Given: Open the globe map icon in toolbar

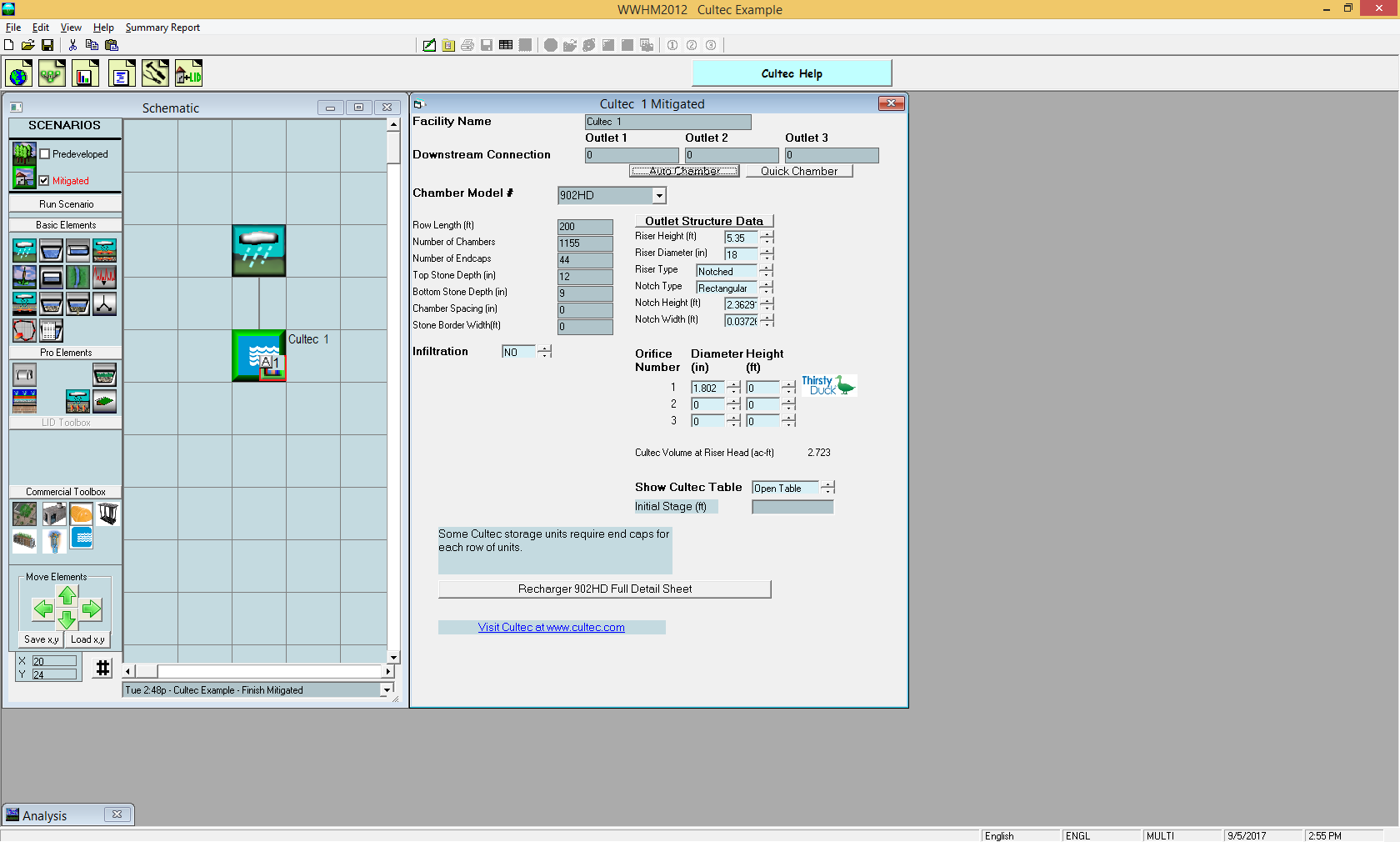Looking at the screenshot, I should pyautogui.click(x=18, y=74).
